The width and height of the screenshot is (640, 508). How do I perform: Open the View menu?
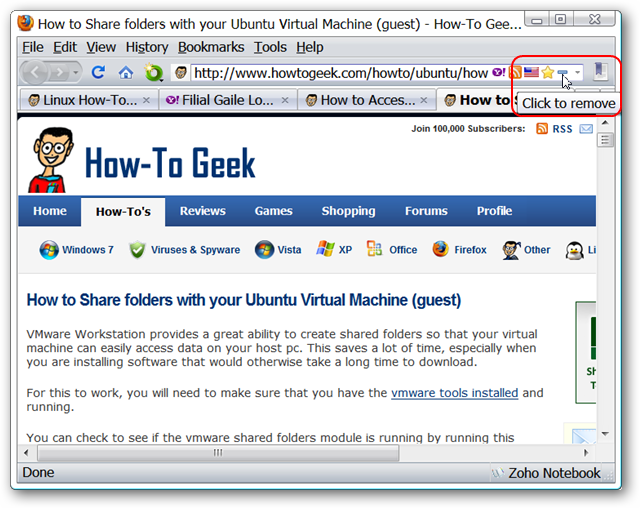(101, 47)
